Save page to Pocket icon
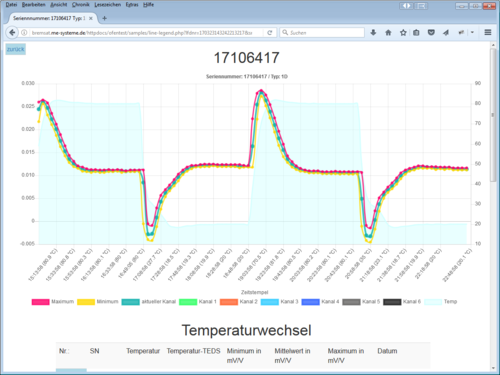The image size is (500, 375). pyautogui.click(x=431, y=32)
